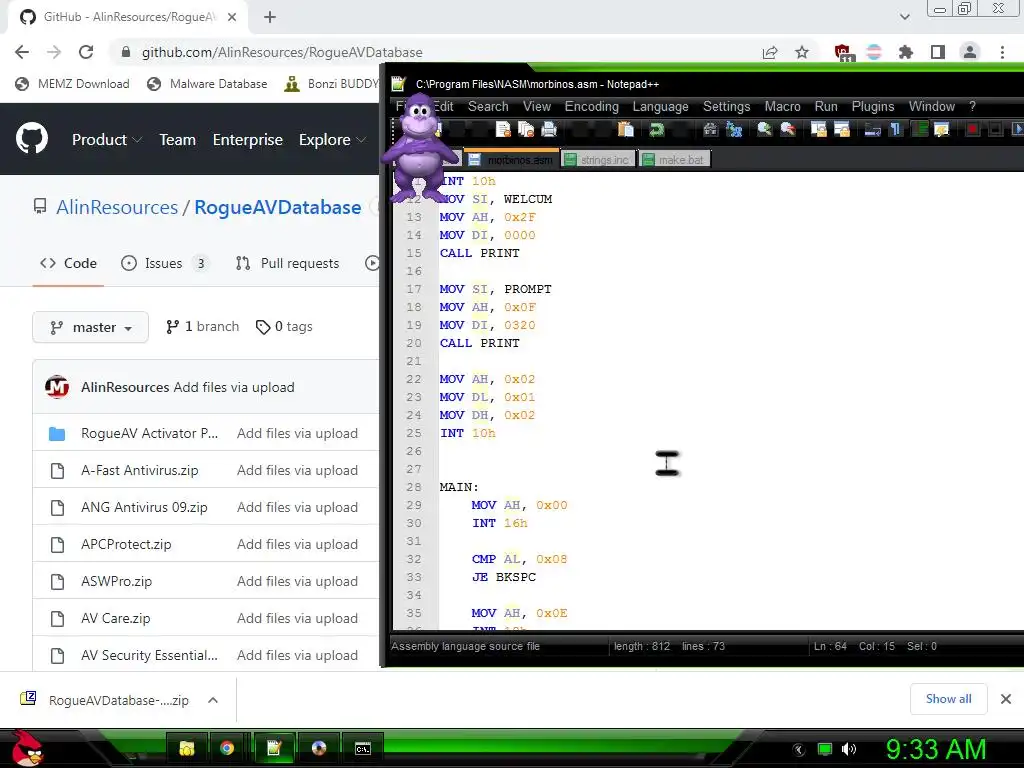This screenshot has width=1024, height=768.
Task: Switch to the make.bat tab
Action: click(x=675, y=159)
